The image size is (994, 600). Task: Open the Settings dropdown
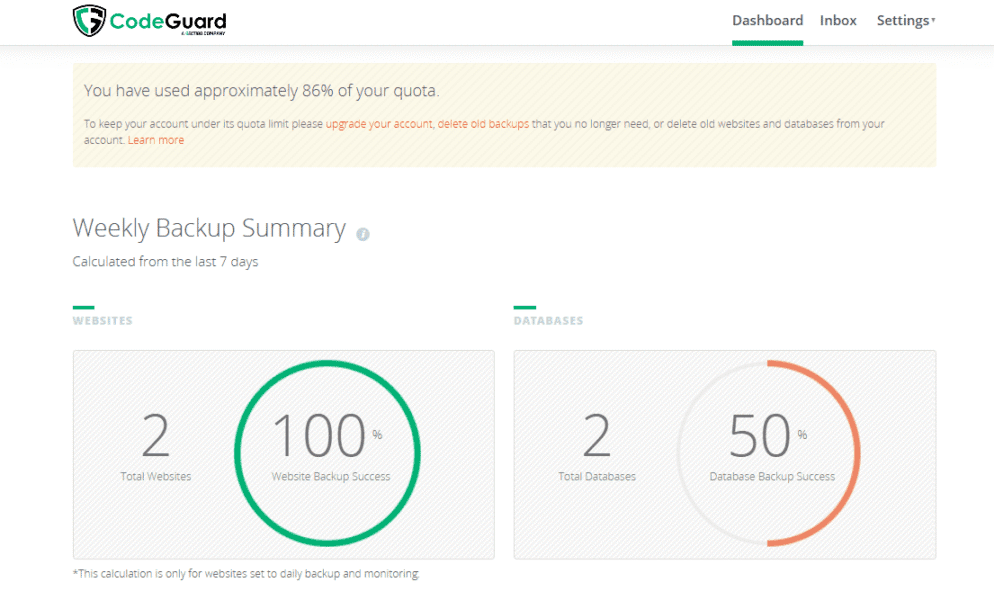[901, 20]
